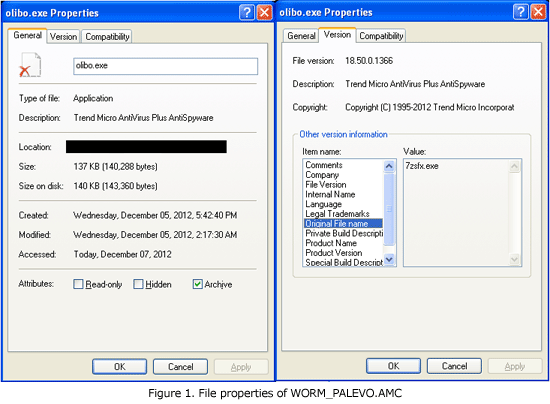The image size is (550, 404).
Task: Click Apply in the right Properties window
Action: 515,366
